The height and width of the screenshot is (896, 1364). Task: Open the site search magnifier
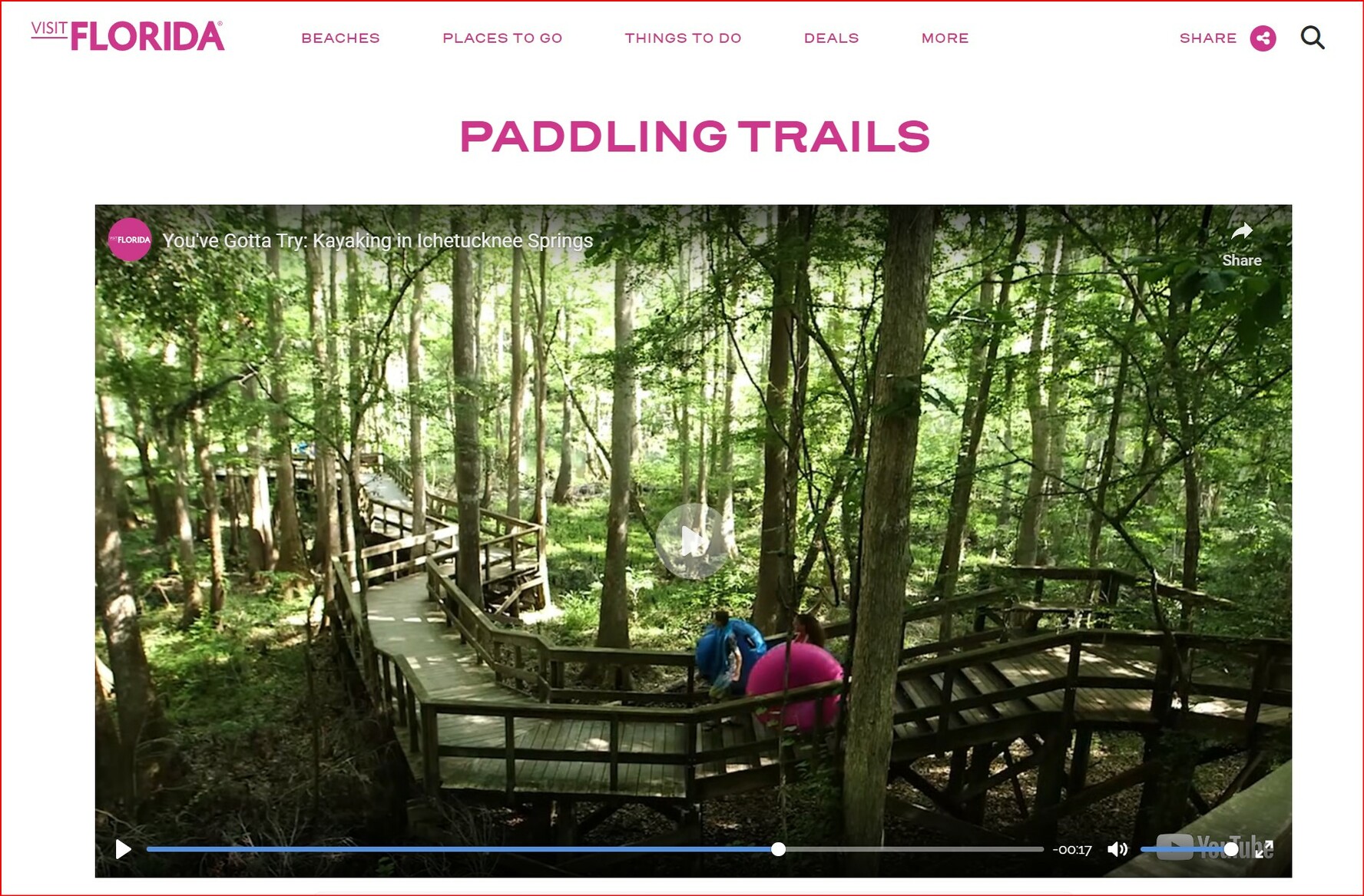[x=1313, y=38]
